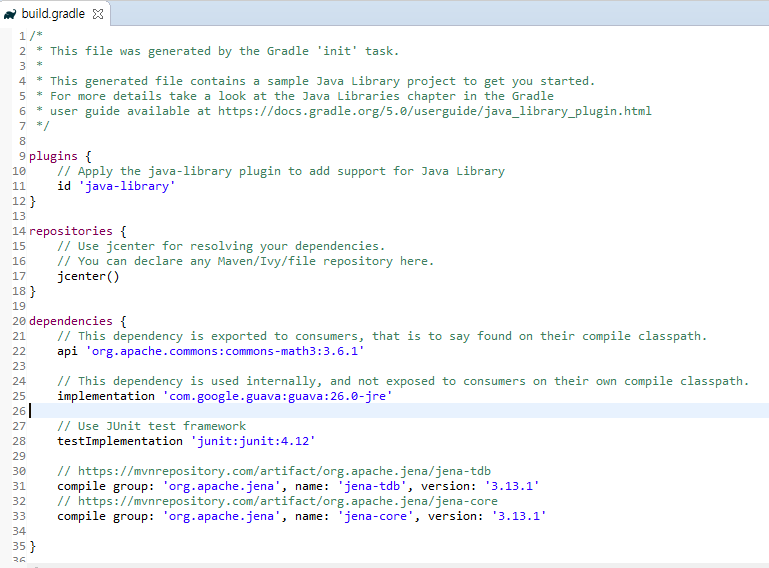Click the guava:26.0-jre dependency string
Screen dimensions: 769x568
pyautogui.click(x=278, y=396)
